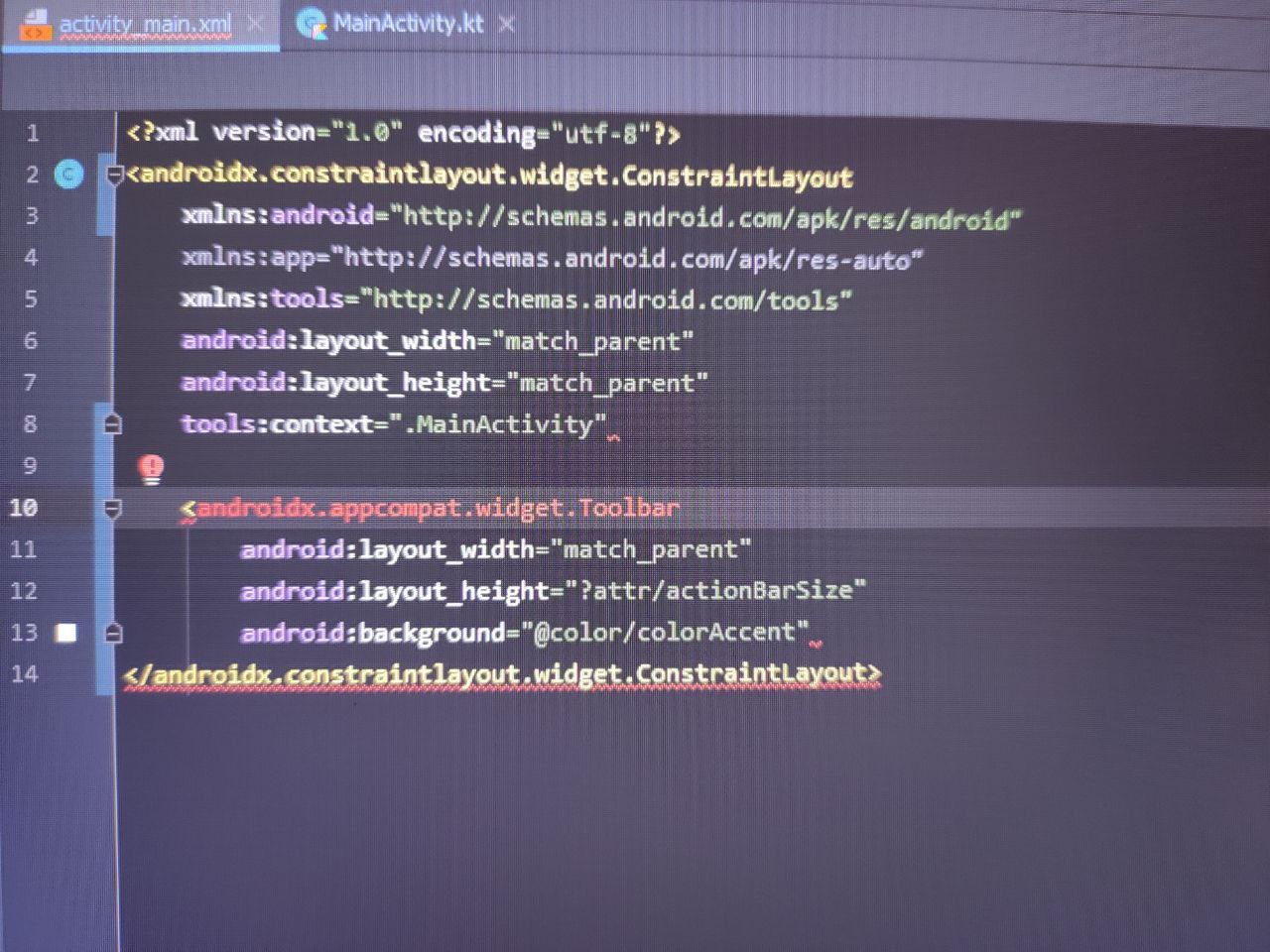
Task: Switch to the activity_main.xml tab
Action: [145, 24]
